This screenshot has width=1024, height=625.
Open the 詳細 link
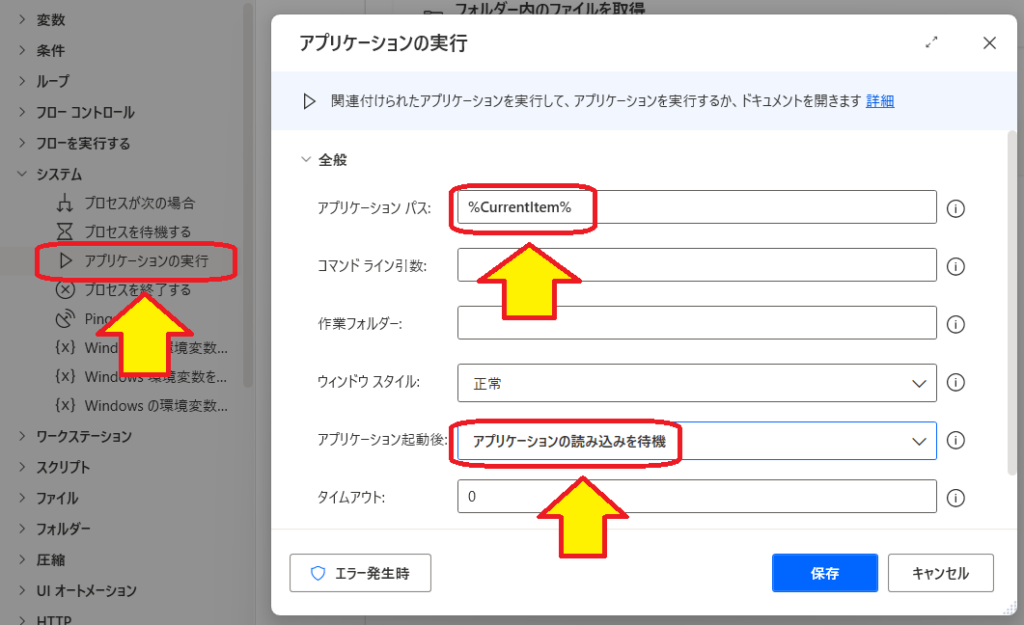click(x=880, y=101)
